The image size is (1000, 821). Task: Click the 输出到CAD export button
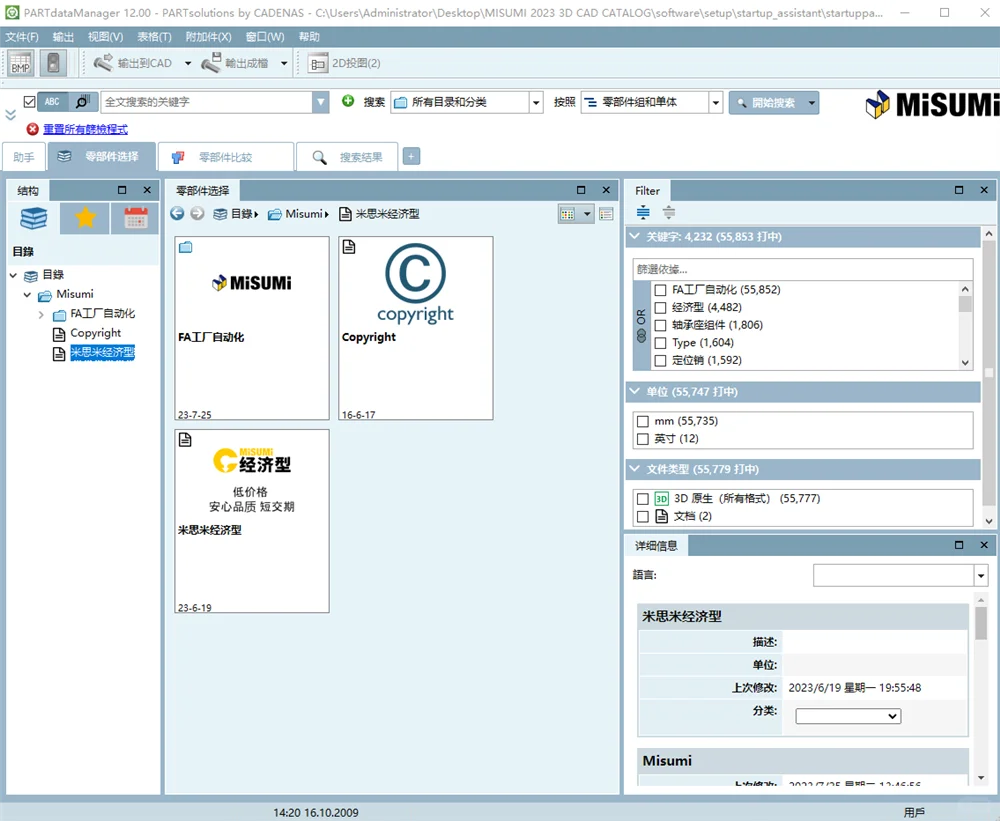click(x=133, y=63)
